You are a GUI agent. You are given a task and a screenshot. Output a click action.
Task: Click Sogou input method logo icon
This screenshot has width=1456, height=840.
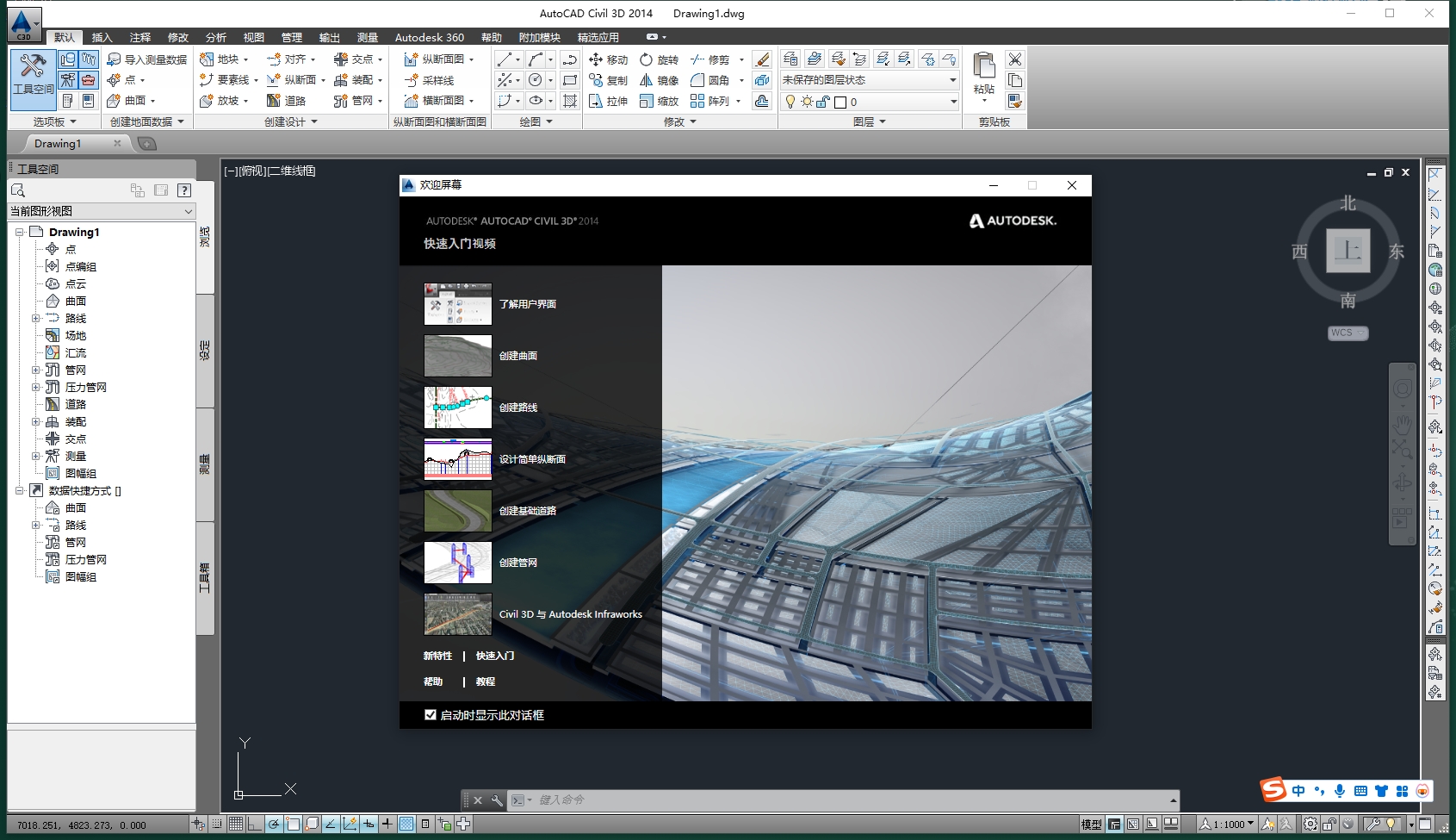pyautogui.click(x=1273, y=789)
